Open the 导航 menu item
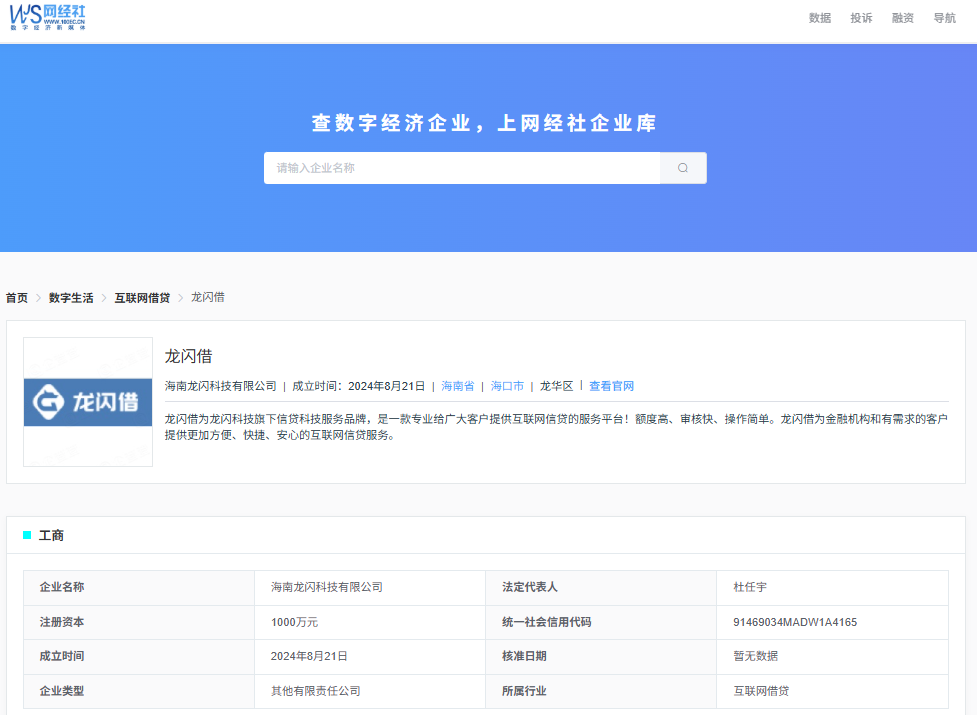Image resolution: width=977 pixels, height=715 pixels. [944, 18]
